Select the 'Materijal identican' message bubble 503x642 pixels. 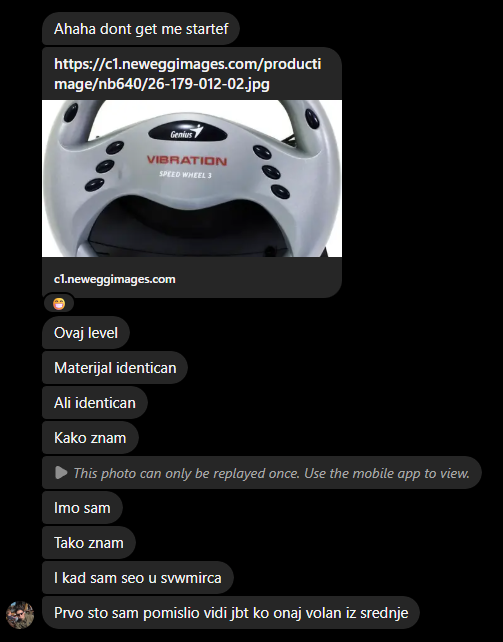pyautogui.click(x=115, y=368)
